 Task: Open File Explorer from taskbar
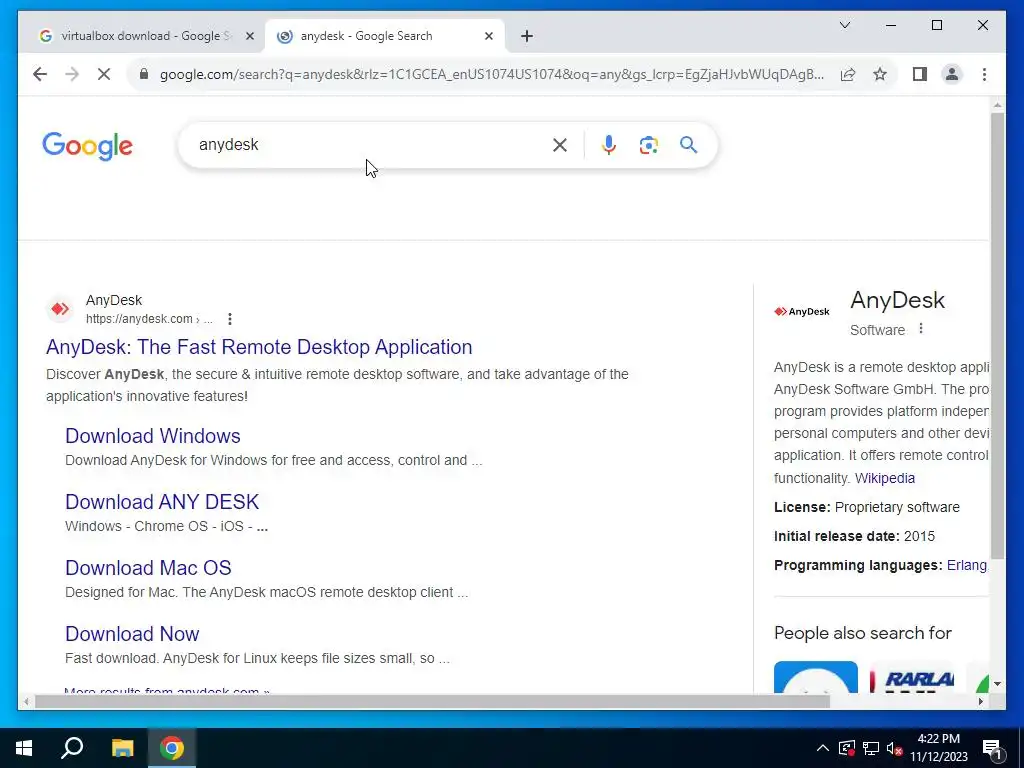click(x=122, y=748)
